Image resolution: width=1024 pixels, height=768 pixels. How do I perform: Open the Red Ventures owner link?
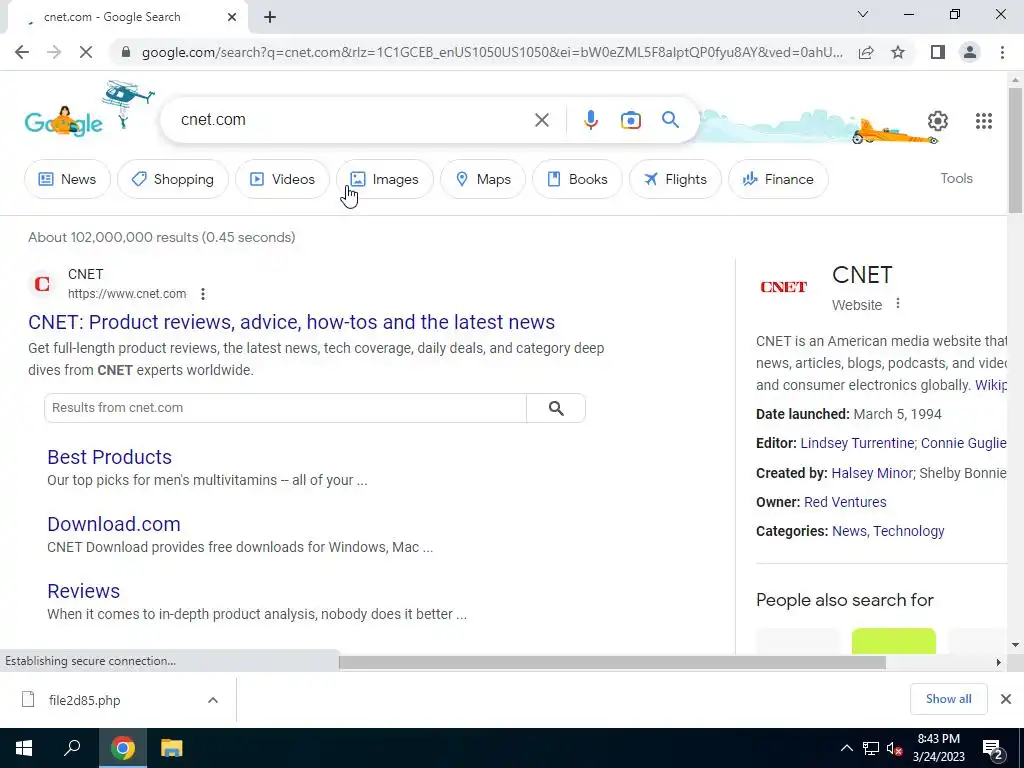(x=845, y=502)
